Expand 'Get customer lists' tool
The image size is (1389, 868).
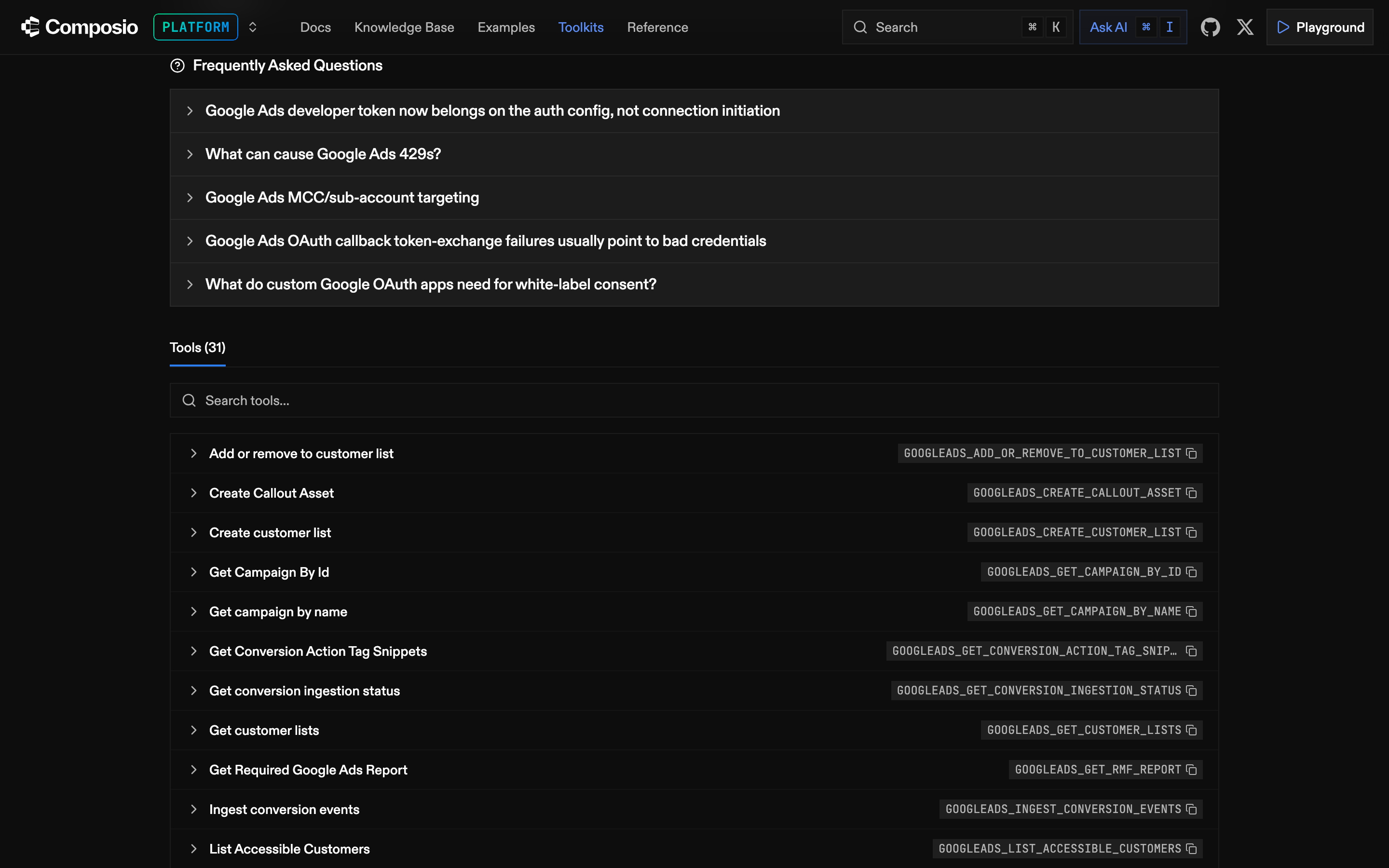pyautogui.click(x=694, y=730)
